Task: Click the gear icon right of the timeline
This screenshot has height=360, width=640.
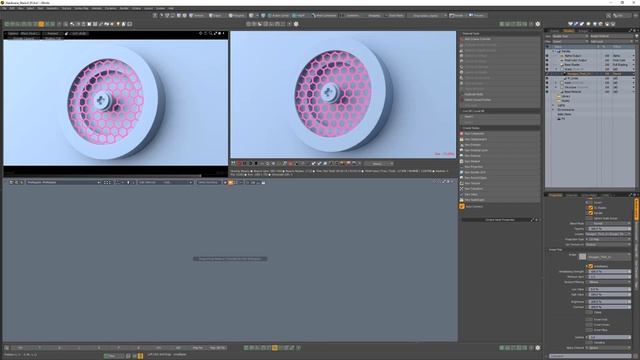Action: 538,348
